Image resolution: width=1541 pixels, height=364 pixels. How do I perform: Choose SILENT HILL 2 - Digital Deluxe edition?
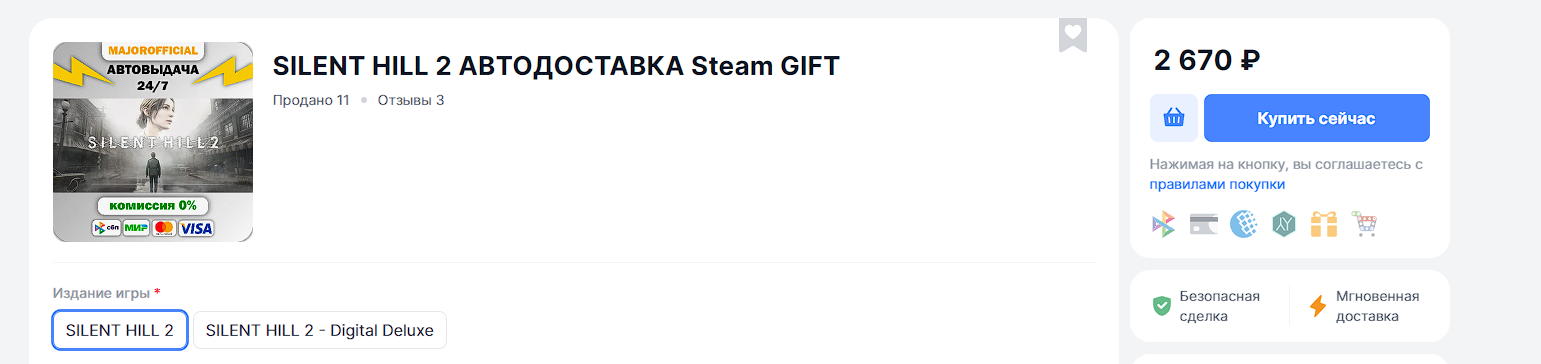pyautogui.click(x=320, y=330)
